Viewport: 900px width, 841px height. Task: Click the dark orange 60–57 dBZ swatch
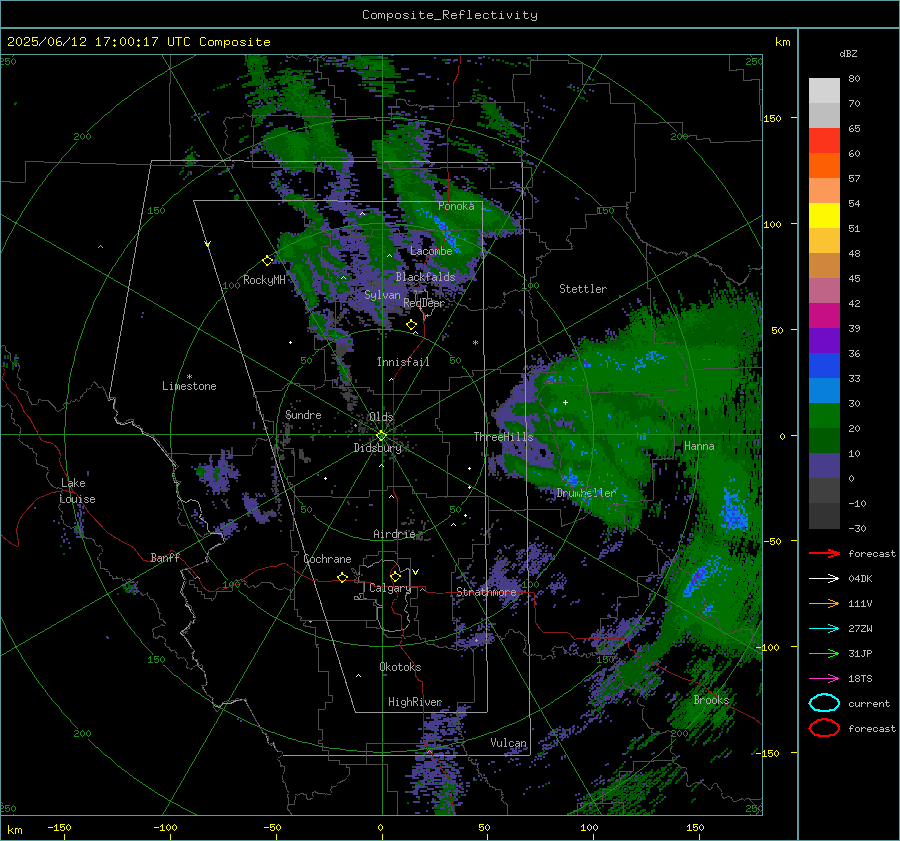(824, 166)
